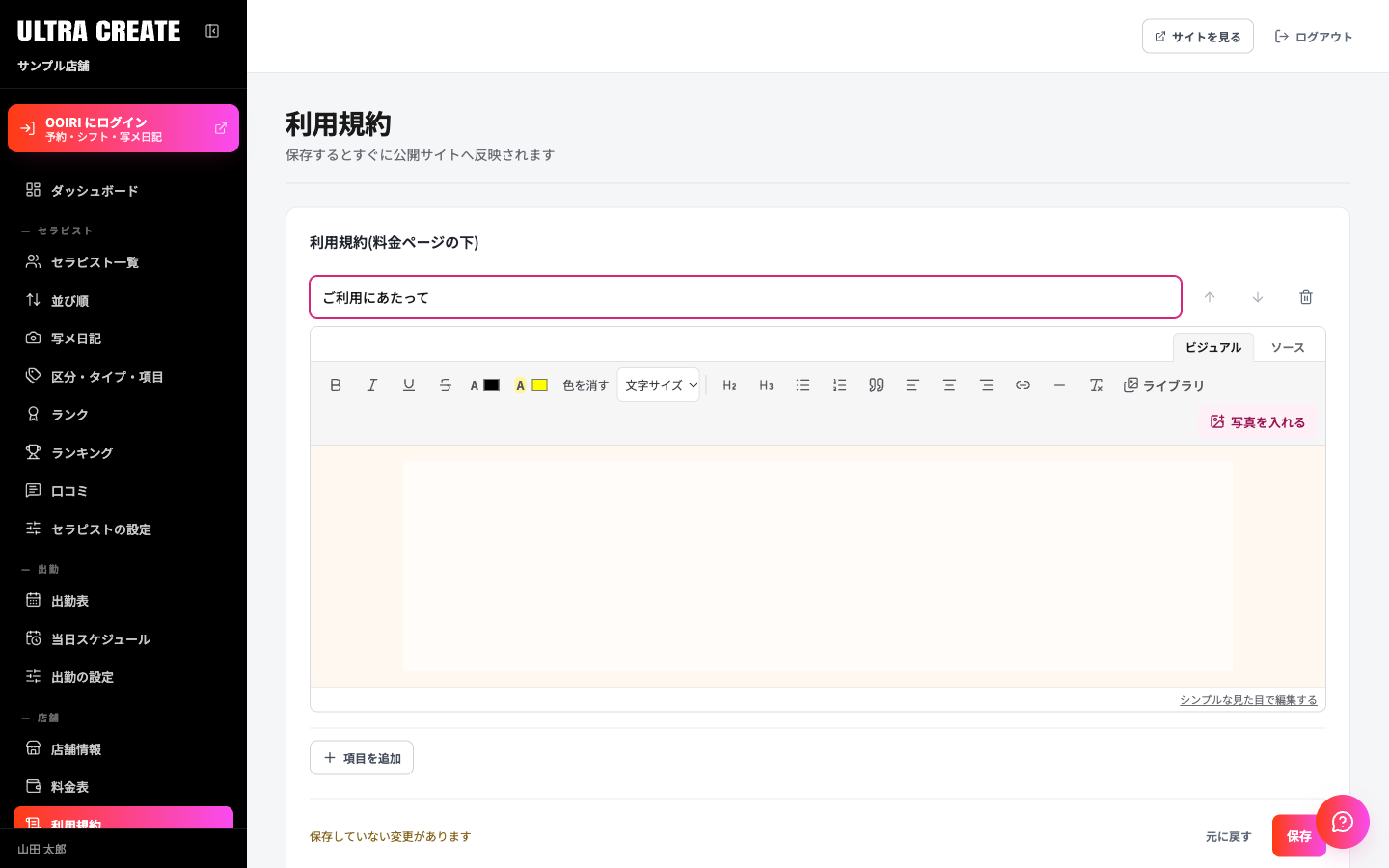Screen dimensions: 1389x868
Task: Click the サイトを見る button
Action: pyautogui.click(x=1198, y=37)
